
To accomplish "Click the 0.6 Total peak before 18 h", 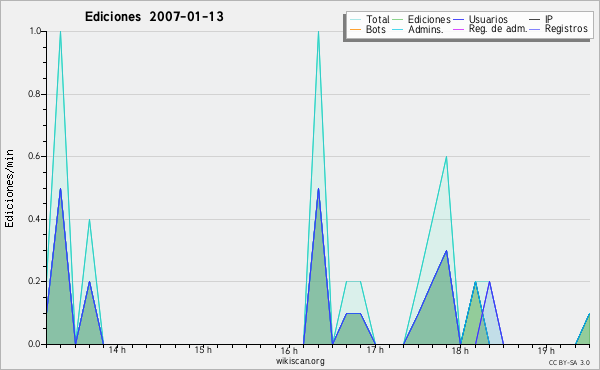I will (x=446, y=157).
